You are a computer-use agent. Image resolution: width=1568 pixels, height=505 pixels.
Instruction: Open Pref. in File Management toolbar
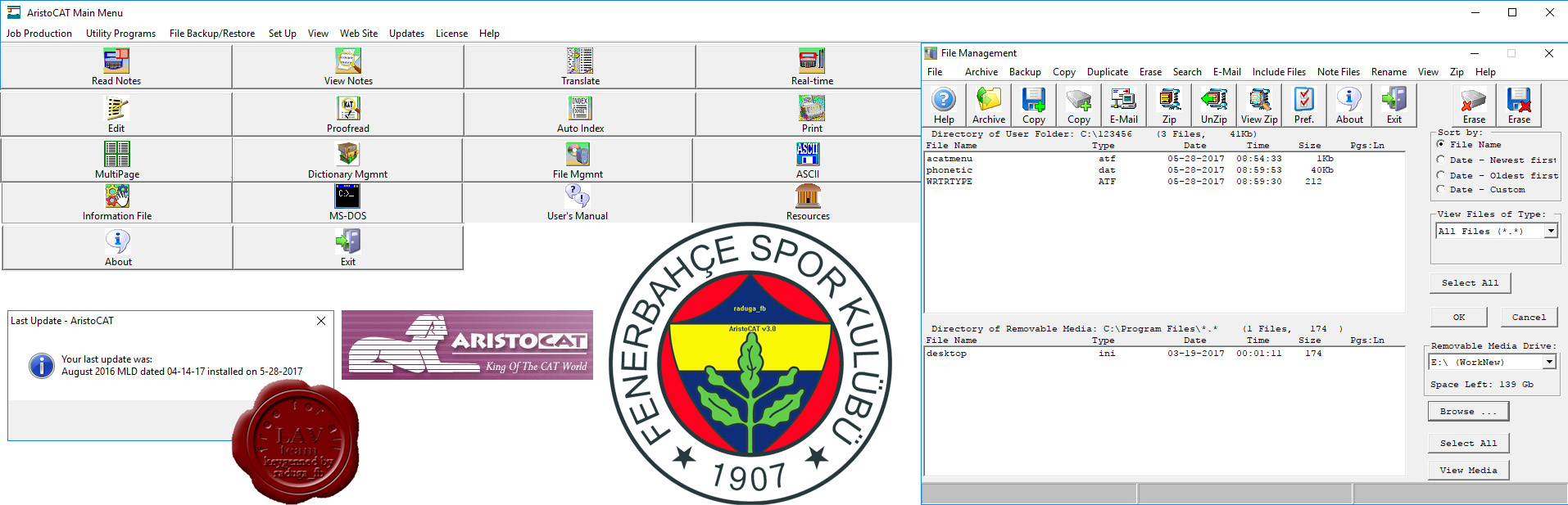pyautogui.click(x=1304, y=106)
